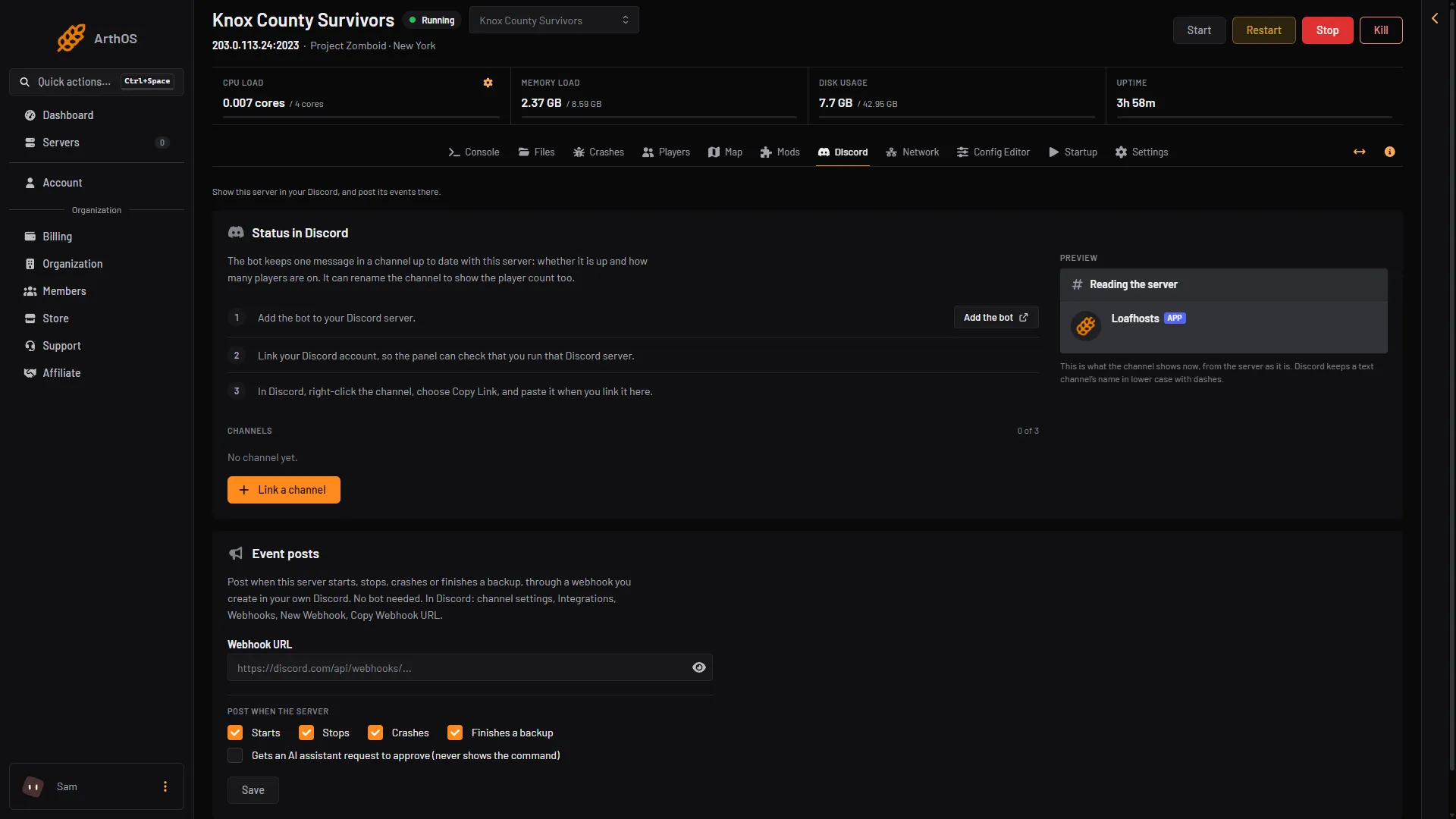Enable the AI assistant request checkbox
This screenshot has width=1456, height=819.
point(235,755)
